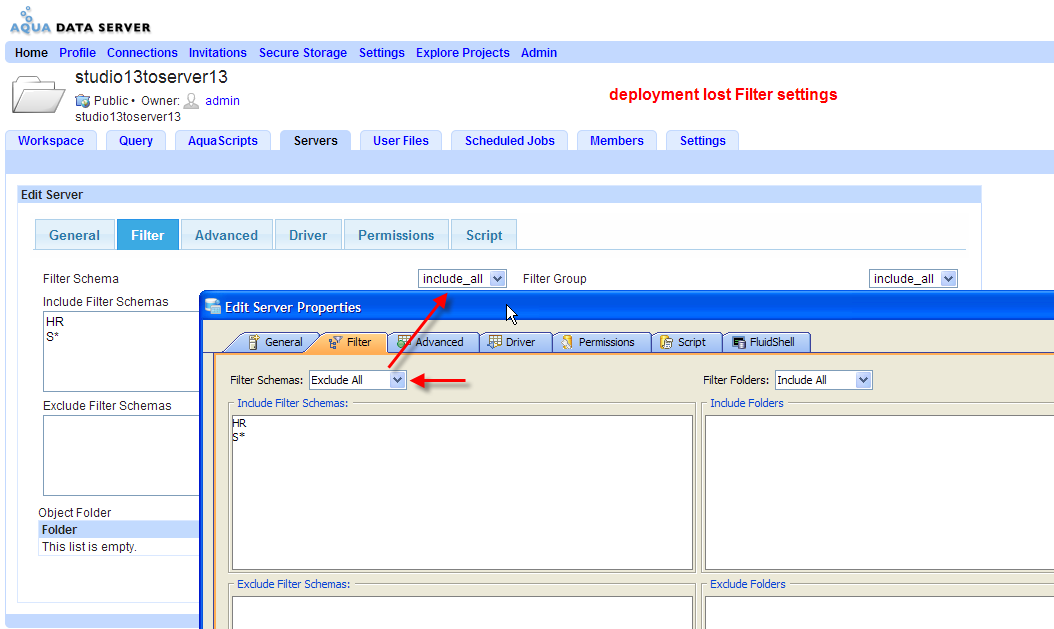This screenshot has width=1054, height=629.
Task: Open Explore Projects from the navigation bar
Action: click(x=462, y=53)
